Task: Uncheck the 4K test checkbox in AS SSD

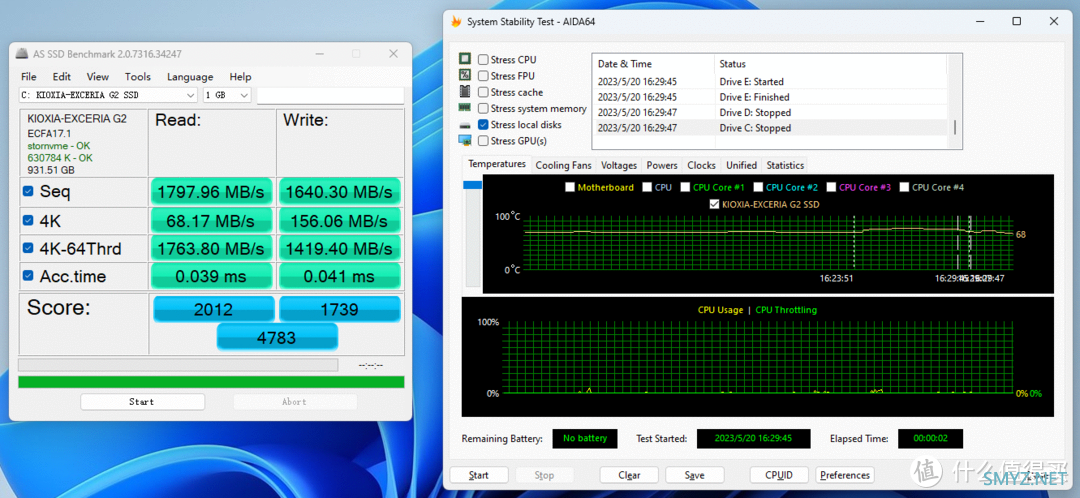Action: 28,220
